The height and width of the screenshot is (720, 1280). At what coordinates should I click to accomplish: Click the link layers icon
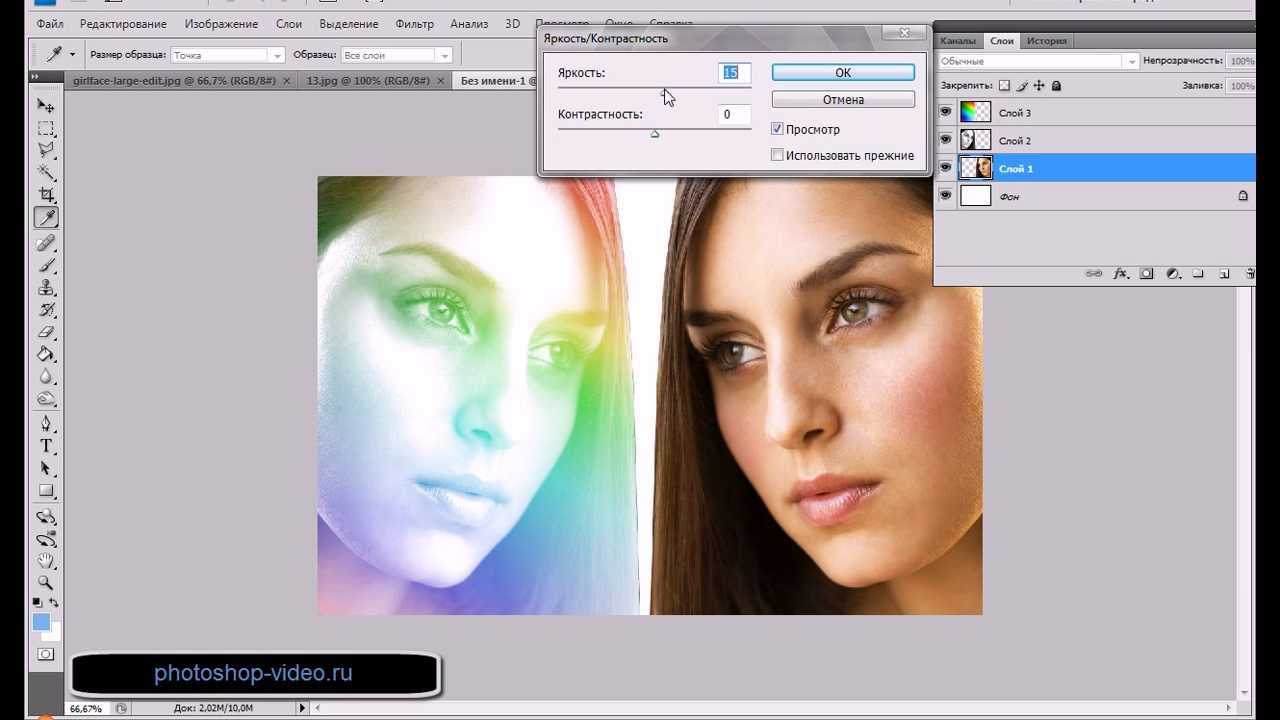point(1094,273)
